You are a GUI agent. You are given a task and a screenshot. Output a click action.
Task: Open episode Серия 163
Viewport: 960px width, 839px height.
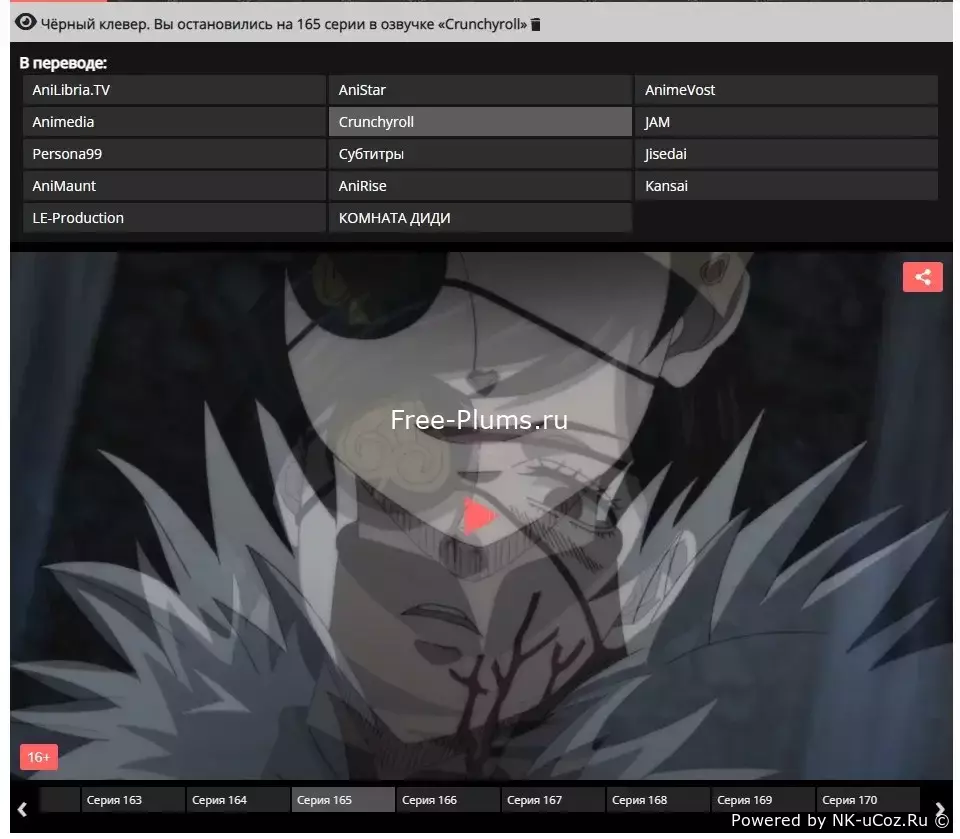pos(132,800)
